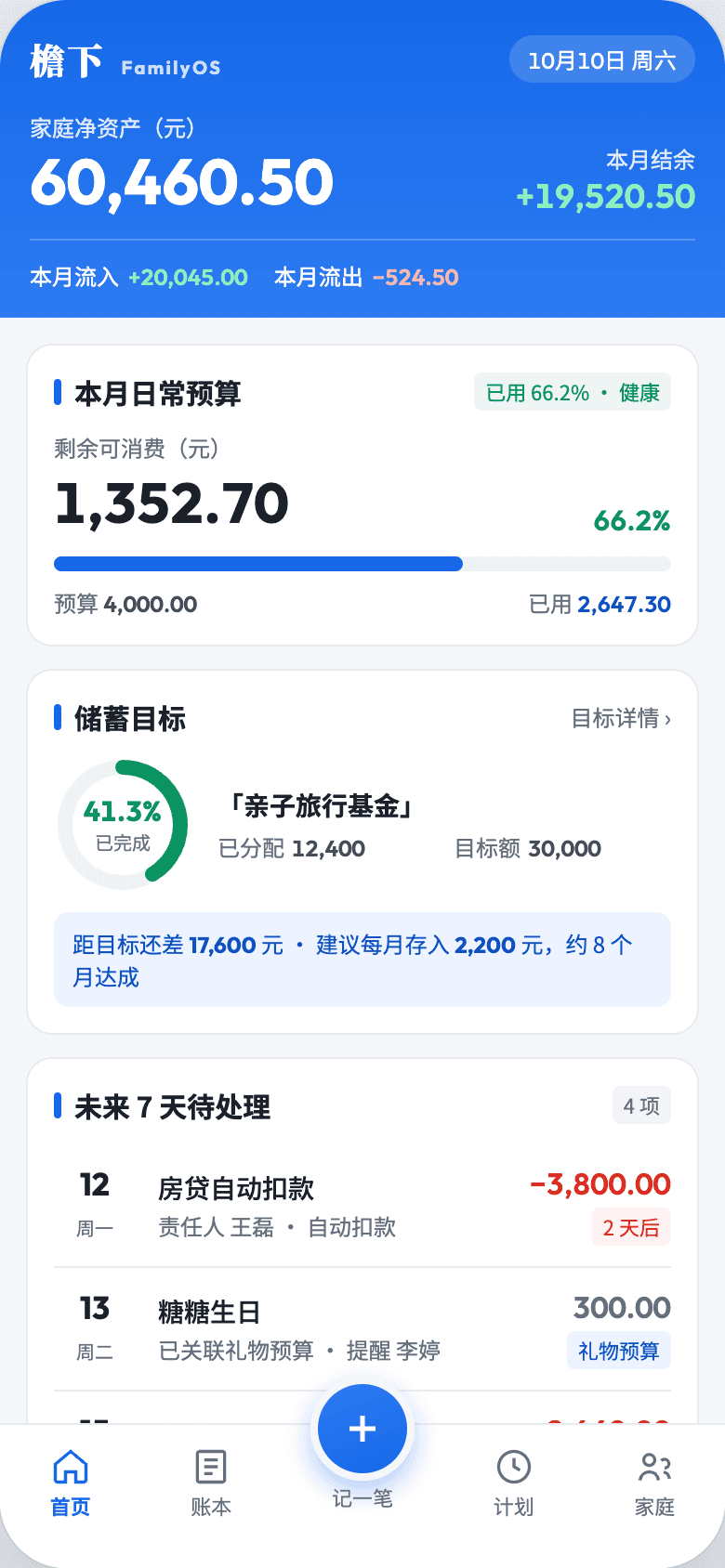The image size is (725, 1568).
Task: Tap the blue plus 记一笔 button
Action: click(362, 1429)
